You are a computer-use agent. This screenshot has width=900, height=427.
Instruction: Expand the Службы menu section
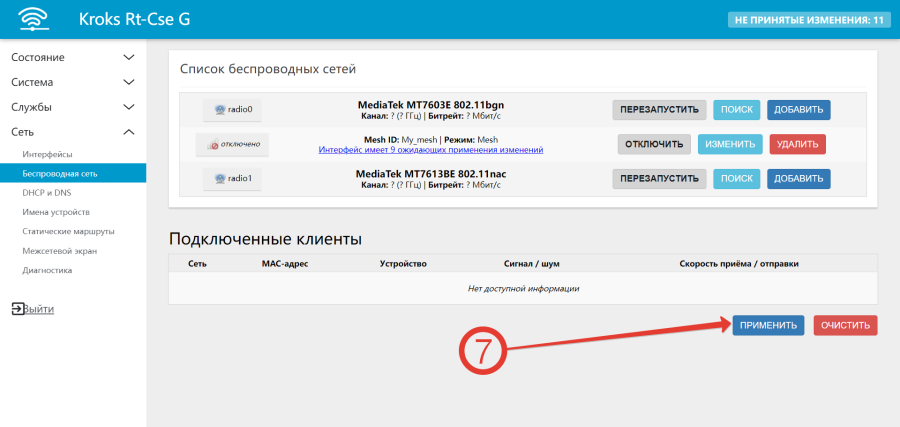(72, 107)
